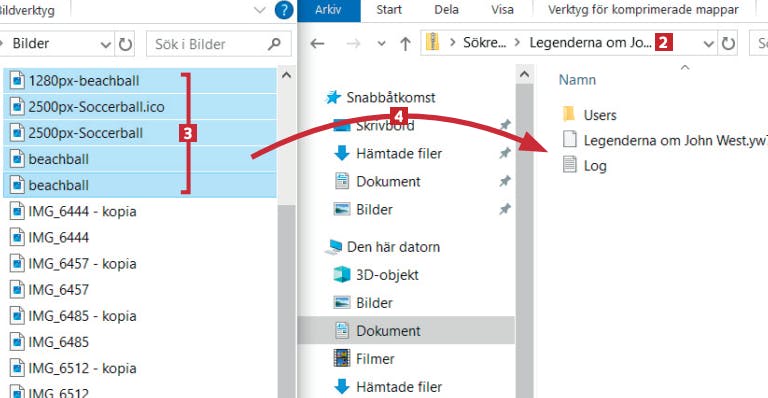Go back with the left arrow button
The image size is (768, 398).
[317, 44]
